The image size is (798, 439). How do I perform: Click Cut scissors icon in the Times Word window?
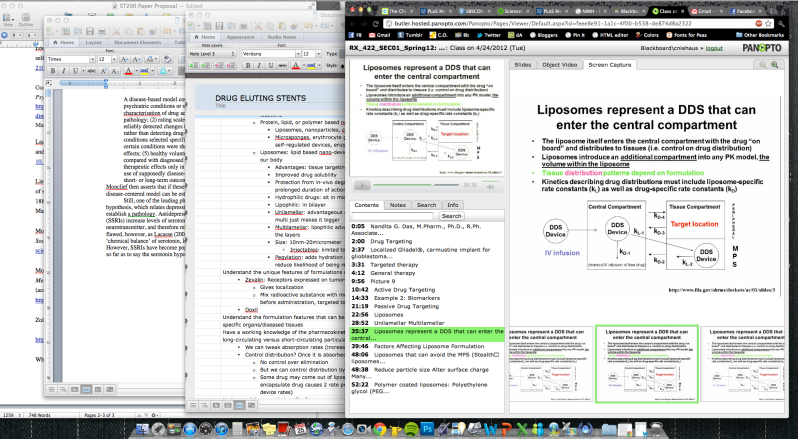pyautogui.click(x=116, y=31)
